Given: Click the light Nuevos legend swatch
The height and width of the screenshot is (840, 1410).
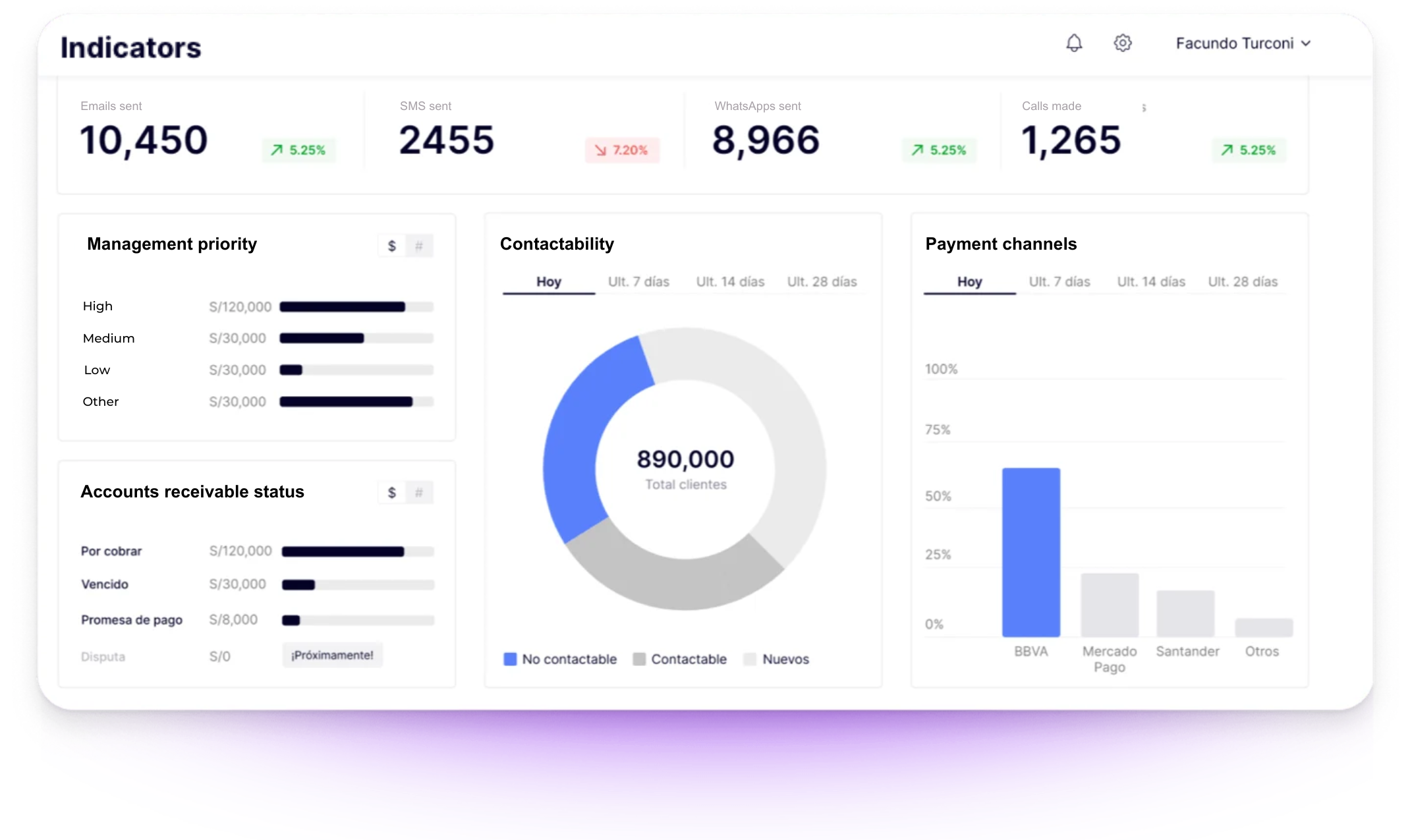Looking at the screenshot, I should (x=750, y=659).
